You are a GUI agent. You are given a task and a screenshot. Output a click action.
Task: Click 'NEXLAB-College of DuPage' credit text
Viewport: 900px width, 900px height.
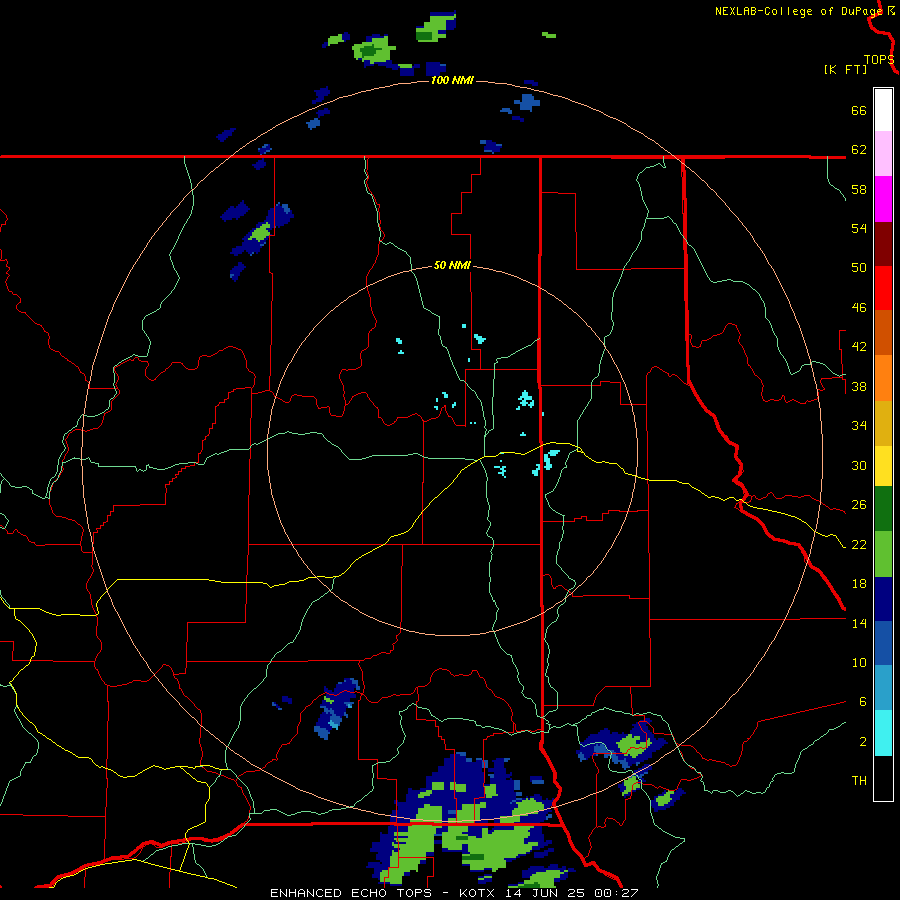click(x=799, y=11)
